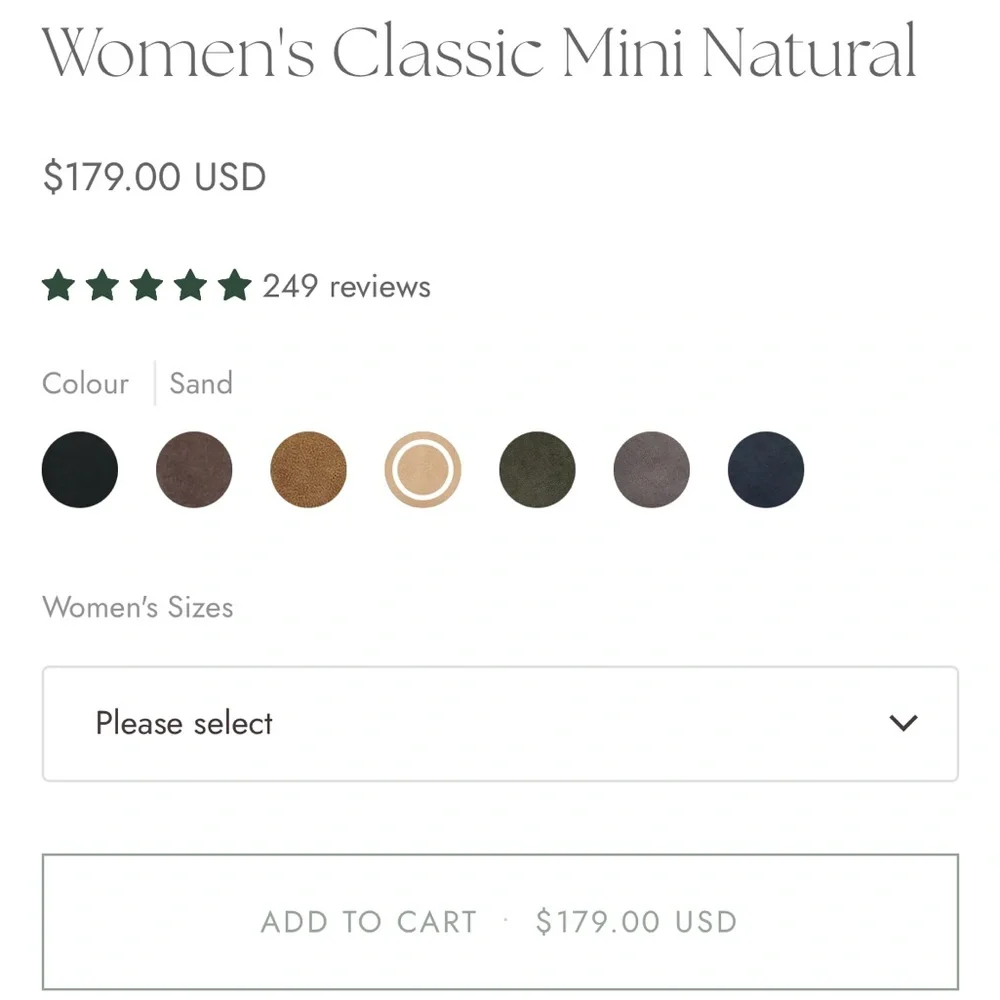The image size is (1000, 1000).
Task: Select the black colour swatch
Action: coord(80,469)
